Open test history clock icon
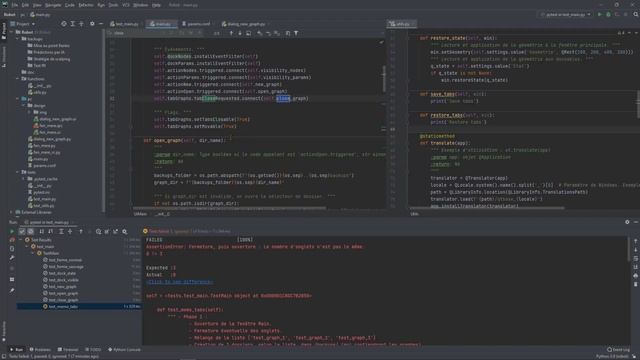This screenshot has width=640, height=360. (98, 231)
